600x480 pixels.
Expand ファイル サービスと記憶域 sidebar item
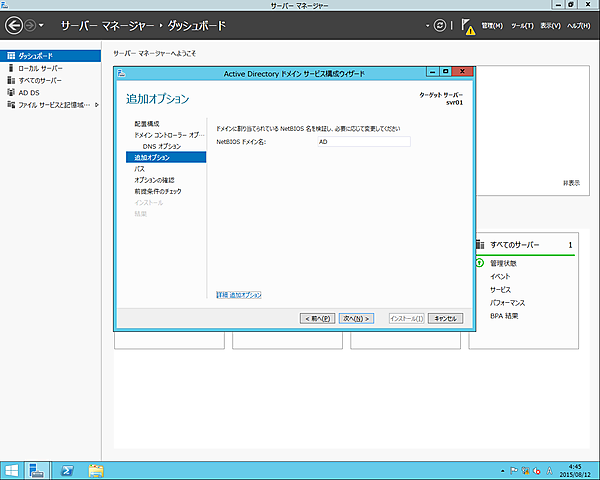click(x=97, y=105)
